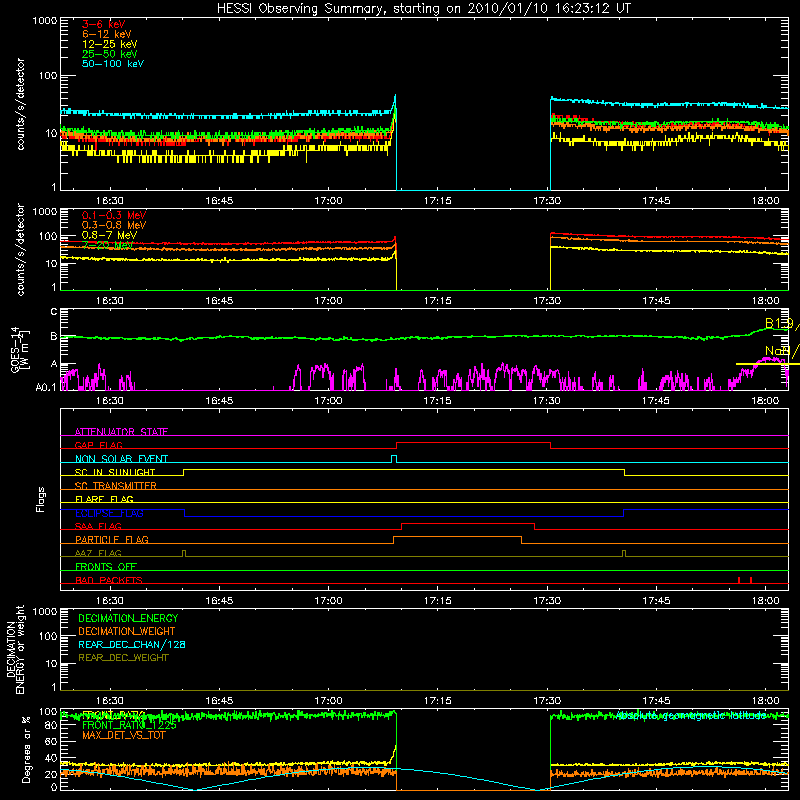Click the 'DECIMATION ENERGY or weight' axis title
The height and width of the screenshot is (800, 800).
click(x=15, y=650)
